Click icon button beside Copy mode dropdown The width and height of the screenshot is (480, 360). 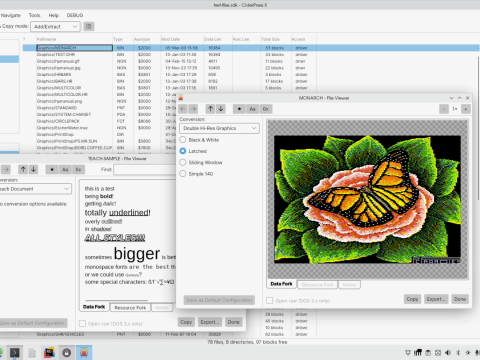[89, 26]
